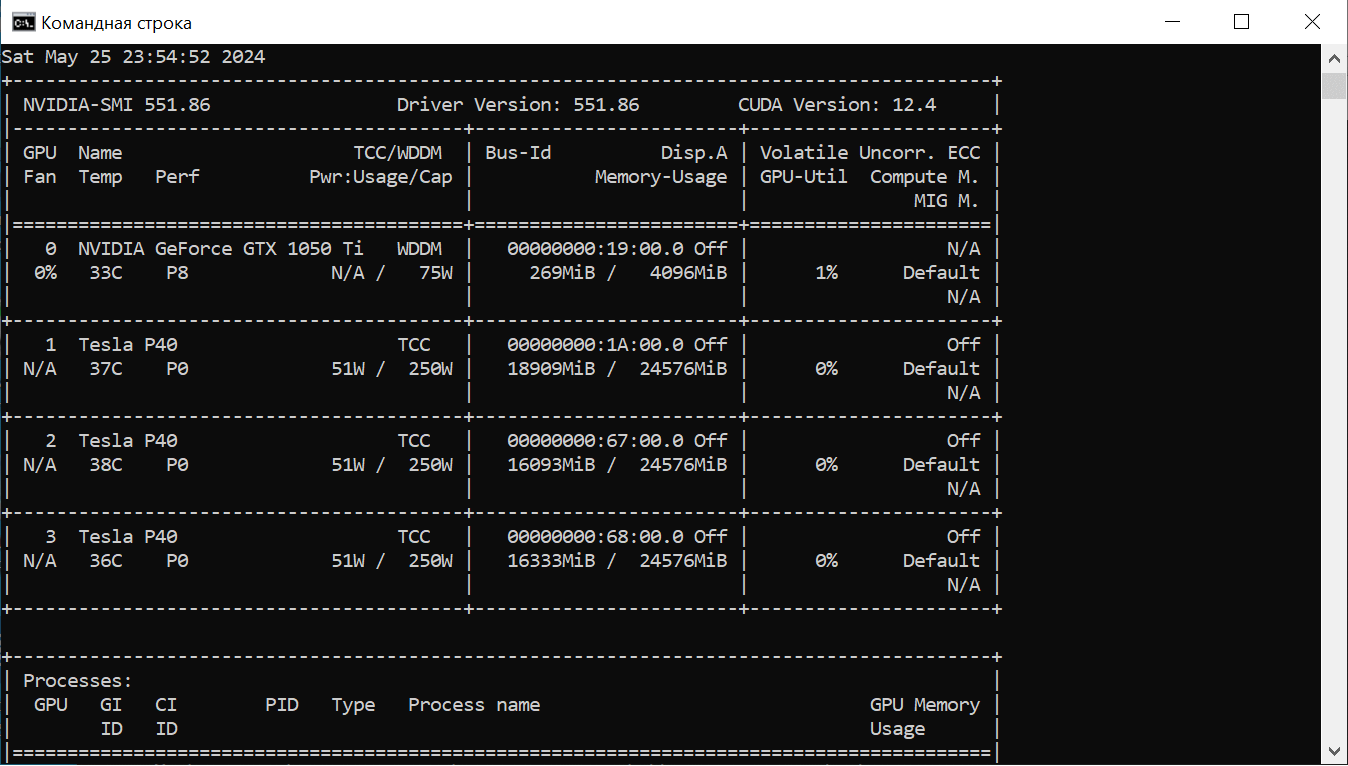
Task: Click the 'Командная строка' window title text
Action: click(x=116, y=23)
